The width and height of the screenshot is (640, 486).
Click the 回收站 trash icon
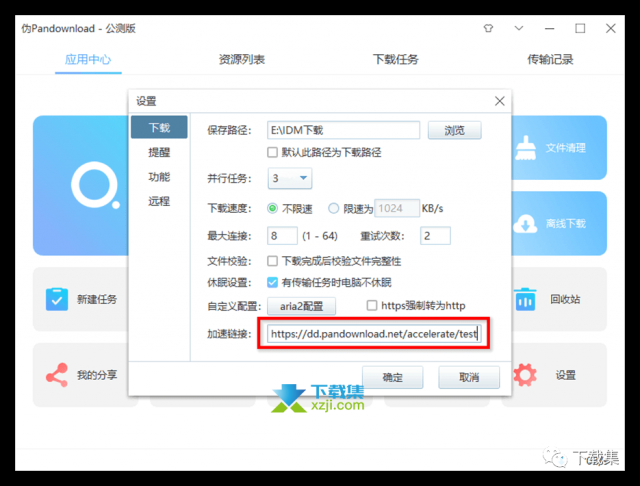[x=525, y=299]
